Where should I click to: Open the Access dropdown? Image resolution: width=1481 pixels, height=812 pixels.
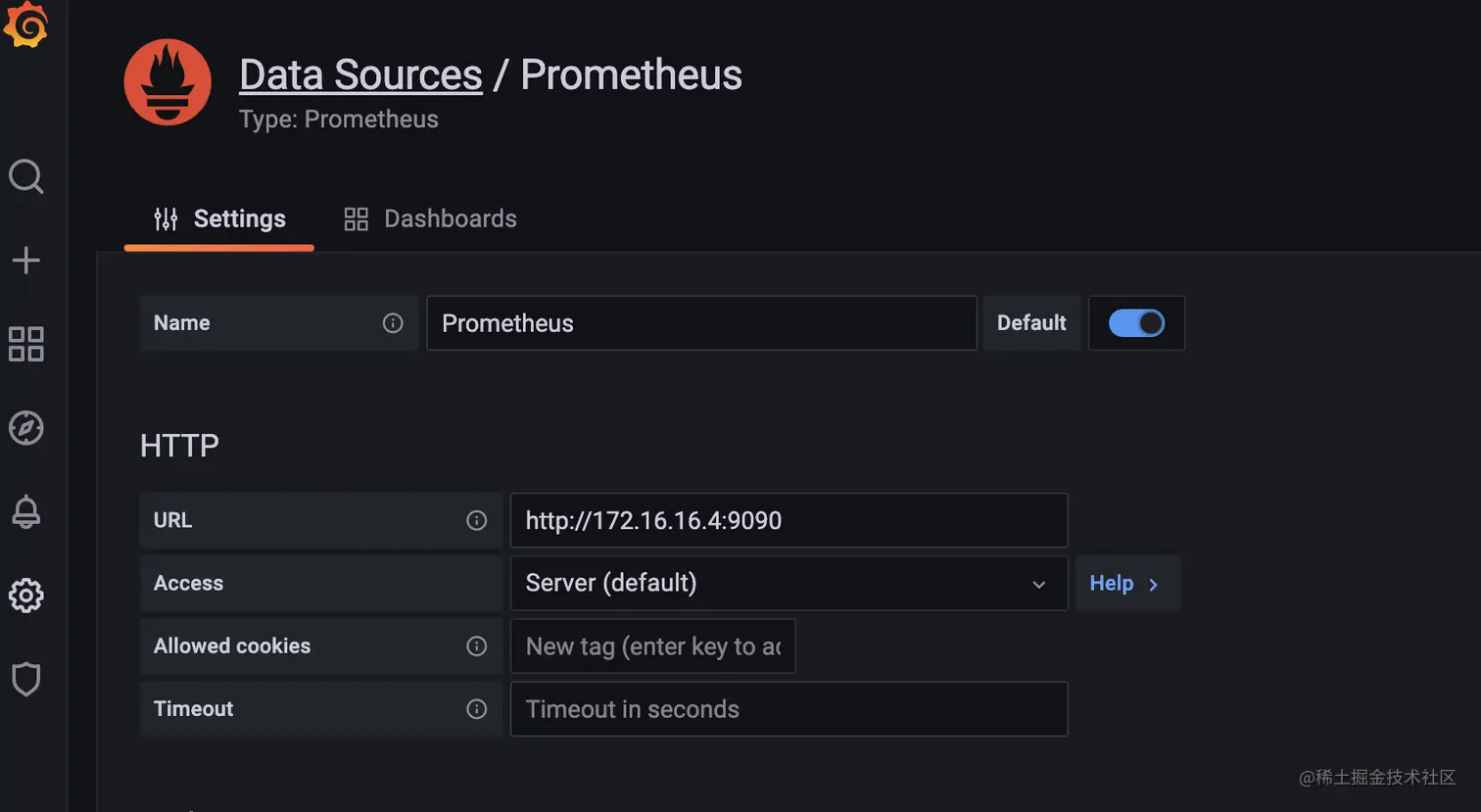[x=788, y=583]
